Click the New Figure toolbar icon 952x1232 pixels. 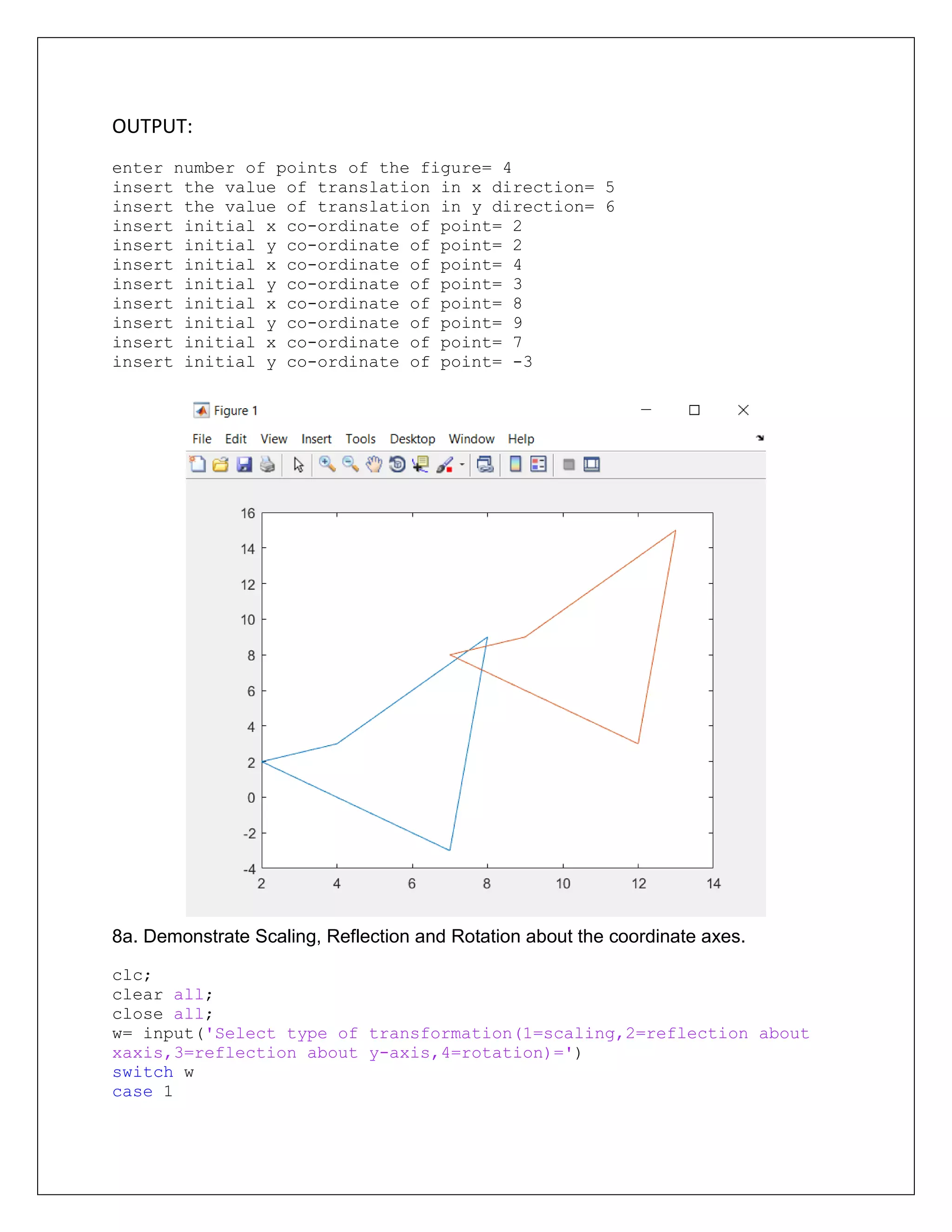click(x=198, y=464)
